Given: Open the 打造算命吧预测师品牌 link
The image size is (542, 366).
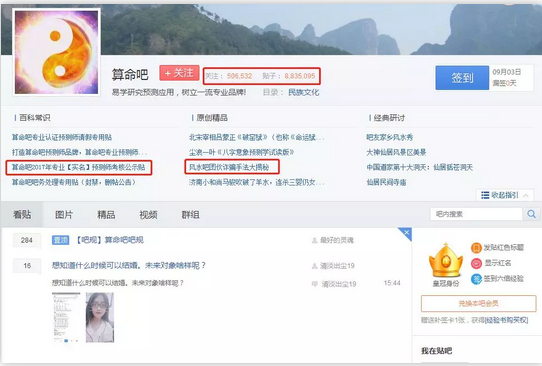Looking at the screenshot, I should (x=80, y=152).
